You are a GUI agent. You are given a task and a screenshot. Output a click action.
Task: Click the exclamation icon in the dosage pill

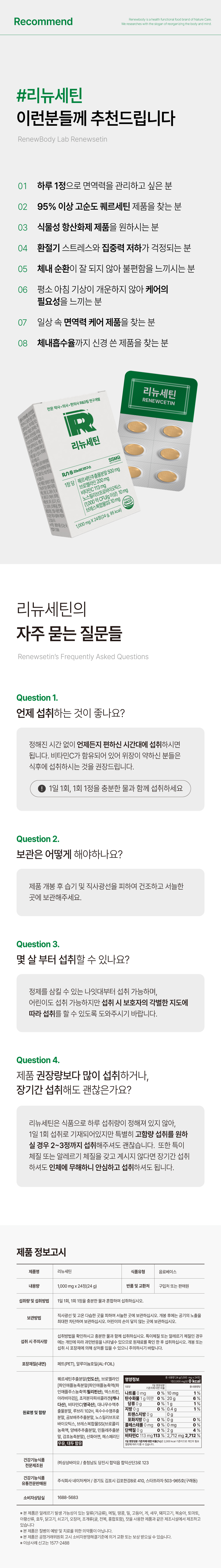(41, 788)
